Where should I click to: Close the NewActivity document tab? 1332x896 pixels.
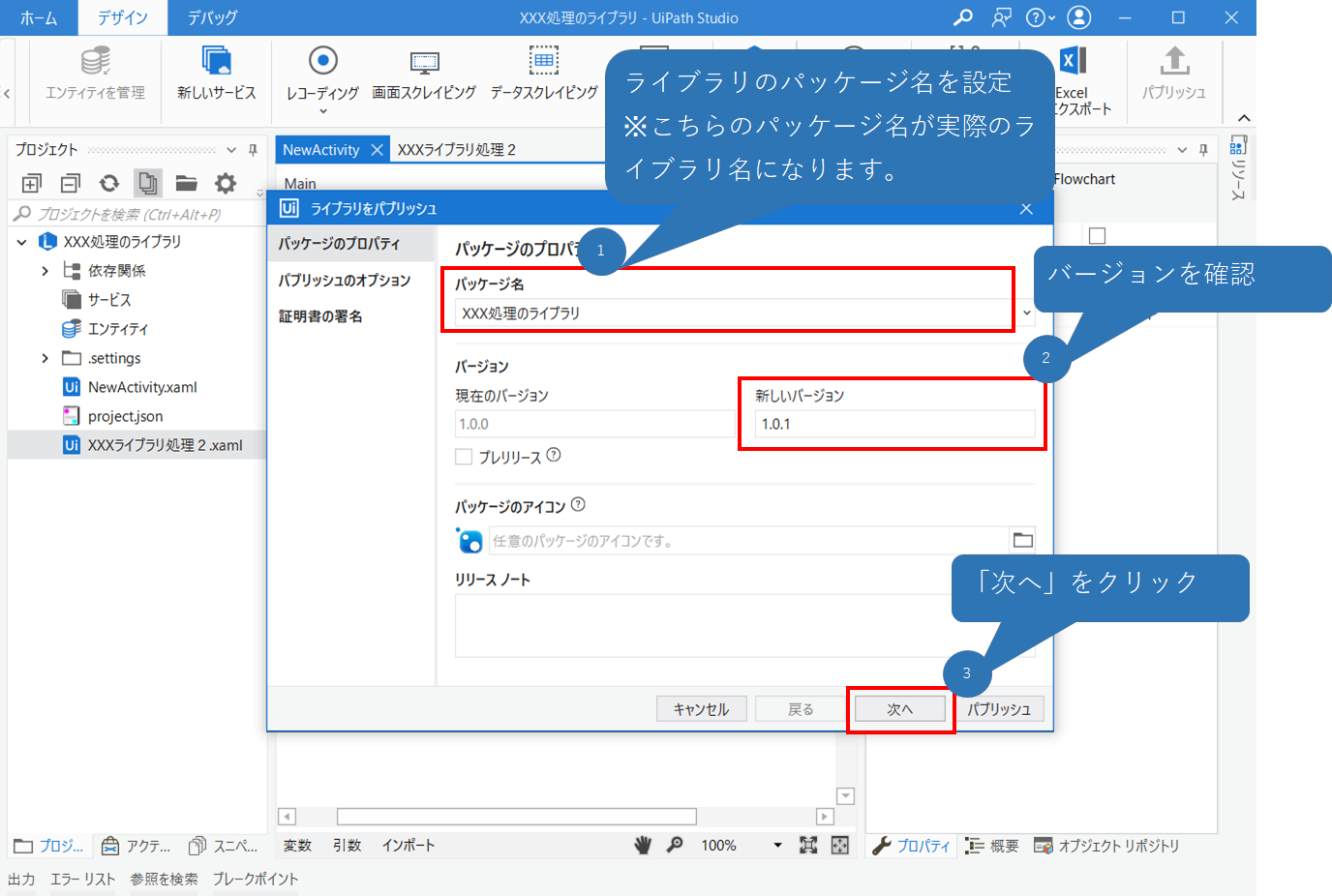(377, 150)
